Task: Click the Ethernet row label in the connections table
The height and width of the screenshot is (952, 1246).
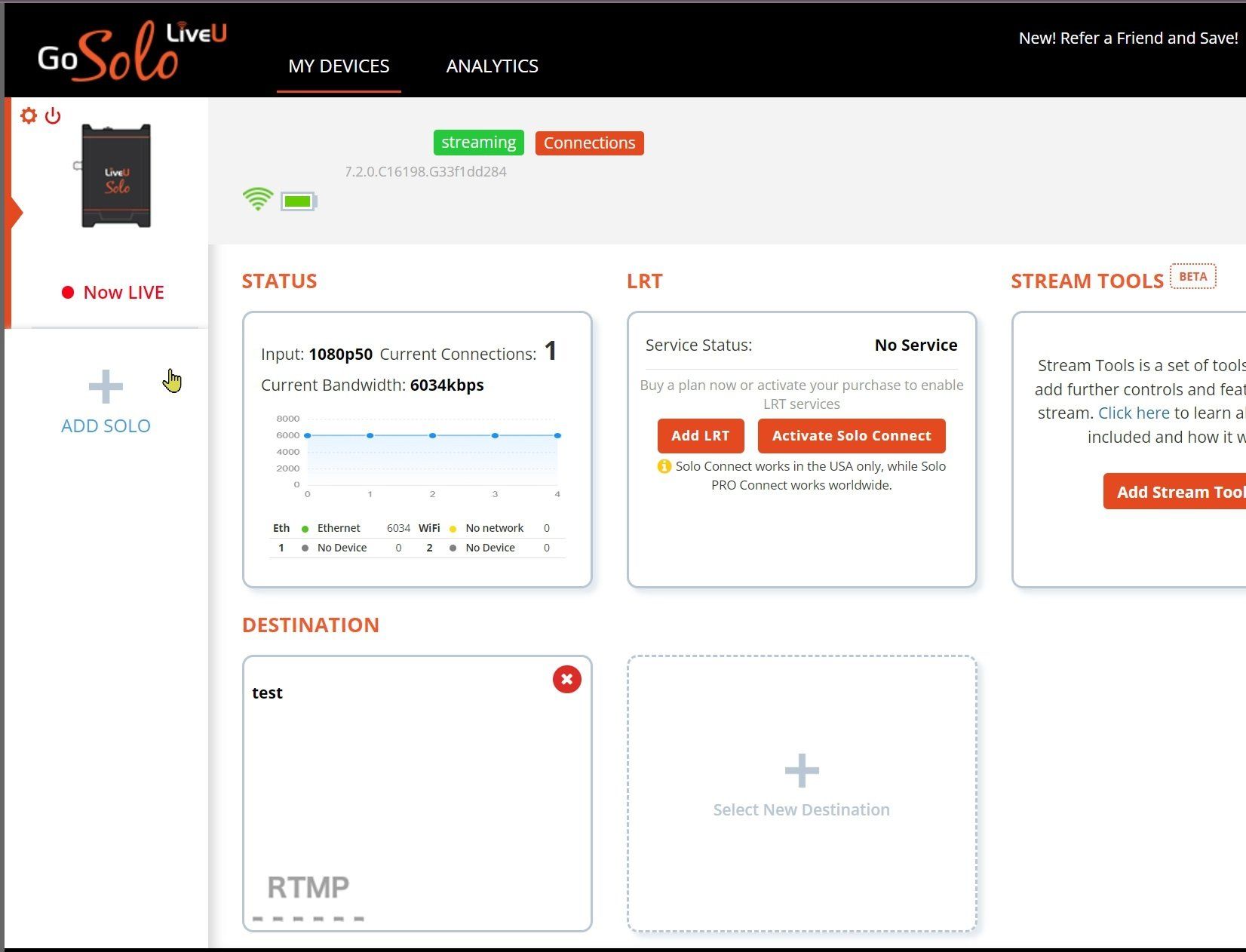Action: pyautogui.click(x=339, y=528)
